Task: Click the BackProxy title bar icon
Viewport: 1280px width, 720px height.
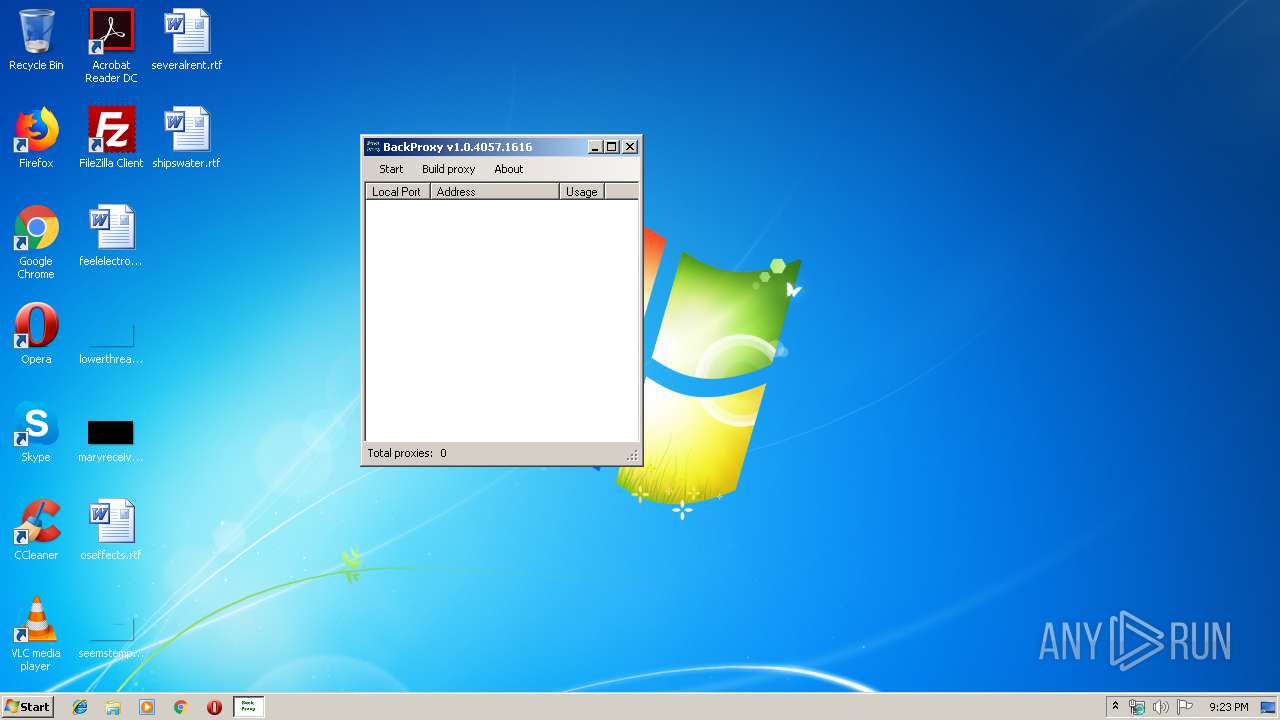Action: tap(372, 147)
